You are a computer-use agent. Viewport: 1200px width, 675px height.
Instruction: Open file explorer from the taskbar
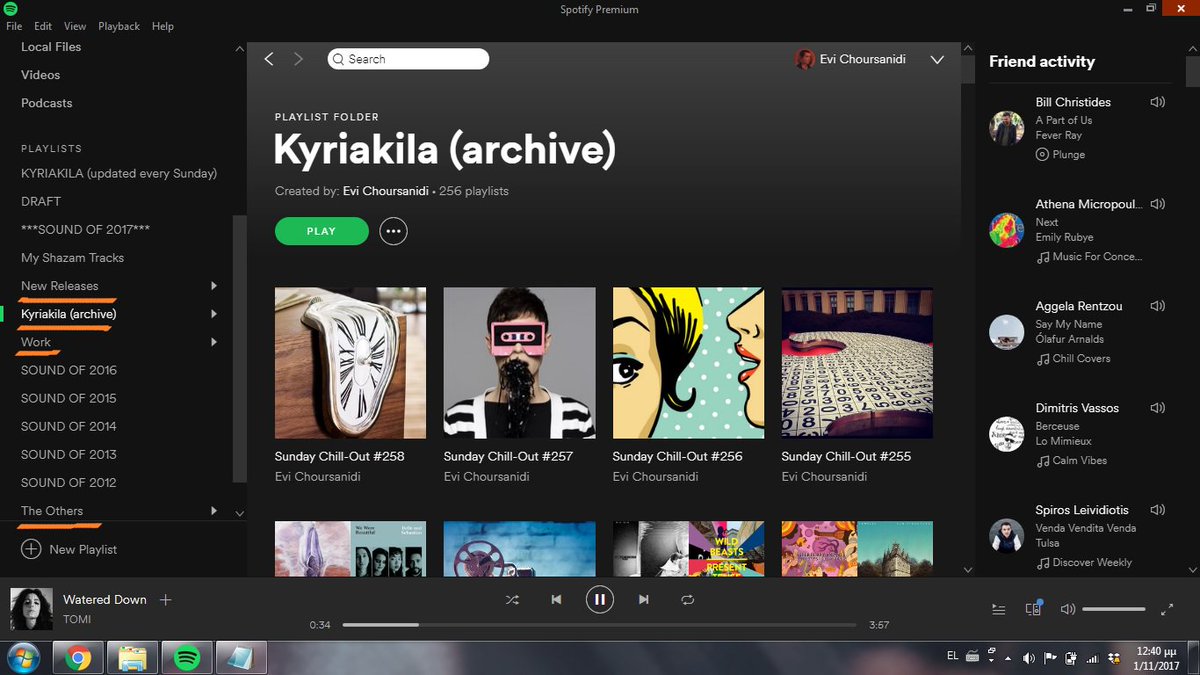[132, 658]
